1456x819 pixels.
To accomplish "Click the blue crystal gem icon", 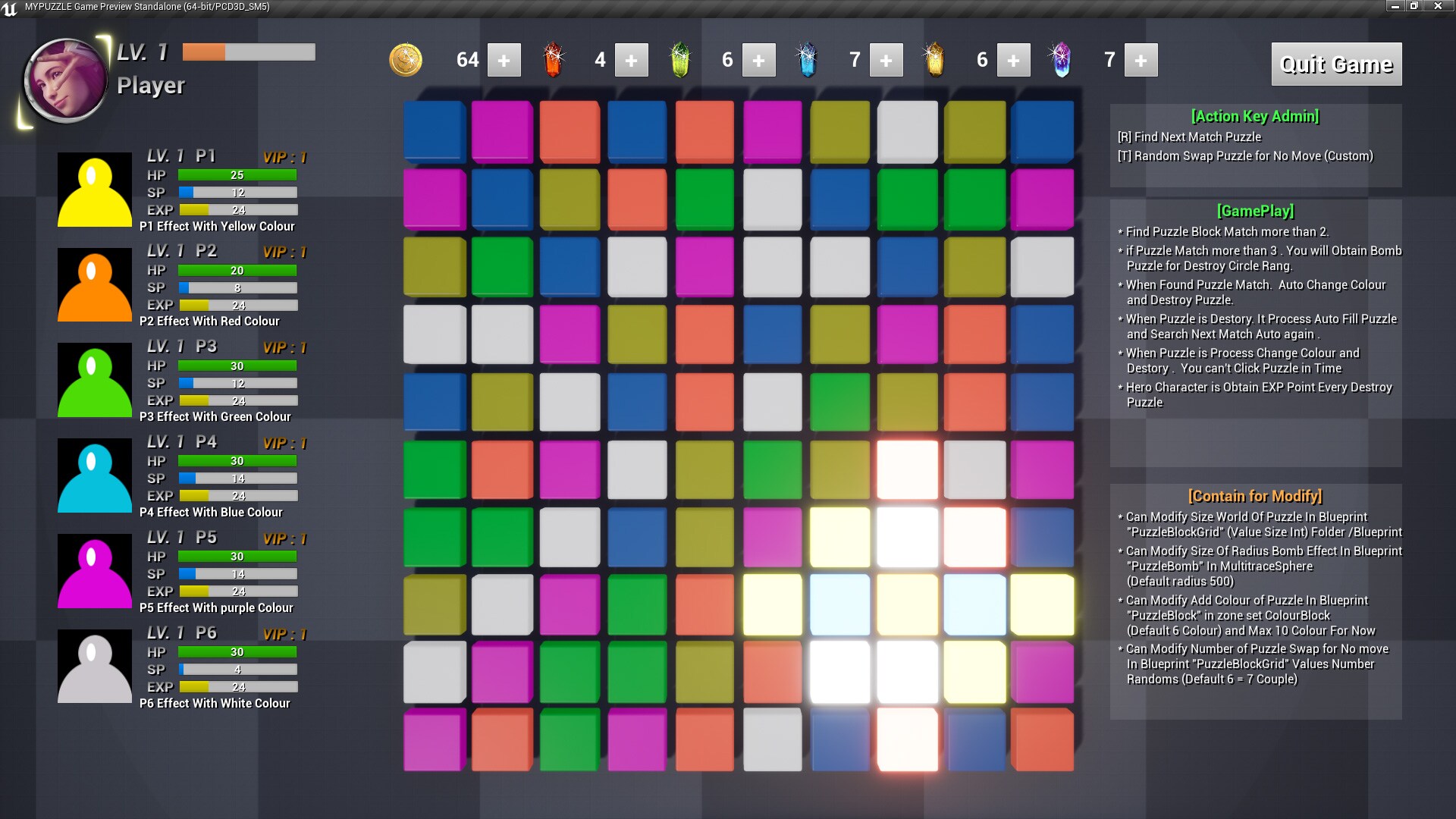I will (807, 60).
